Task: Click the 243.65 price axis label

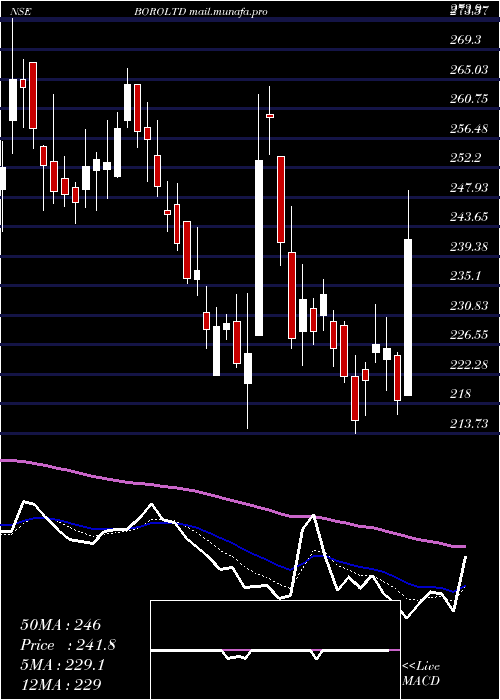Action: tap(469, 217)
